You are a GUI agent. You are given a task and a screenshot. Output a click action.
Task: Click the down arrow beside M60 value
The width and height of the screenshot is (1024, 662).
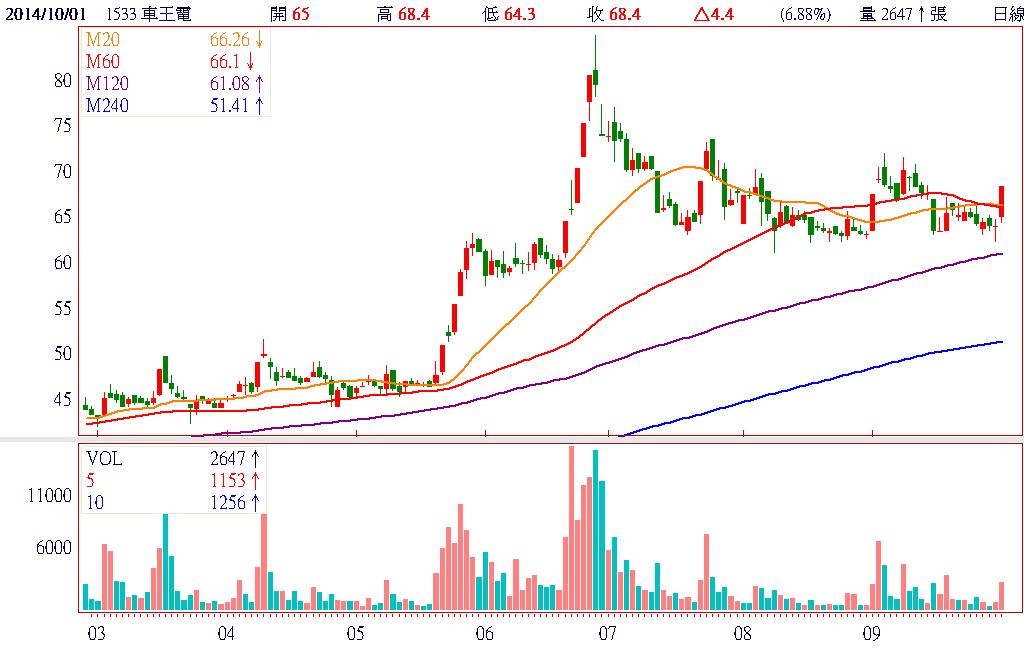[x=250, y=61]
